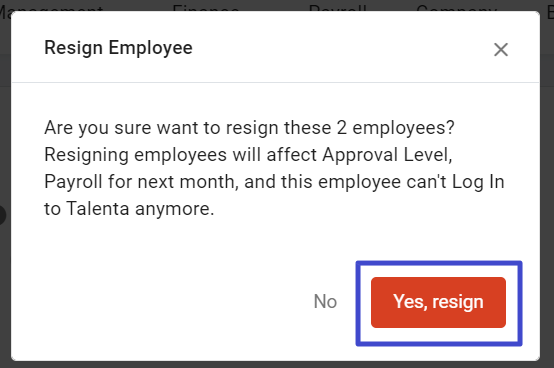554x368 pixels.
Task: Open the Payroll menu in top navigation
Action: coord(337,7)
